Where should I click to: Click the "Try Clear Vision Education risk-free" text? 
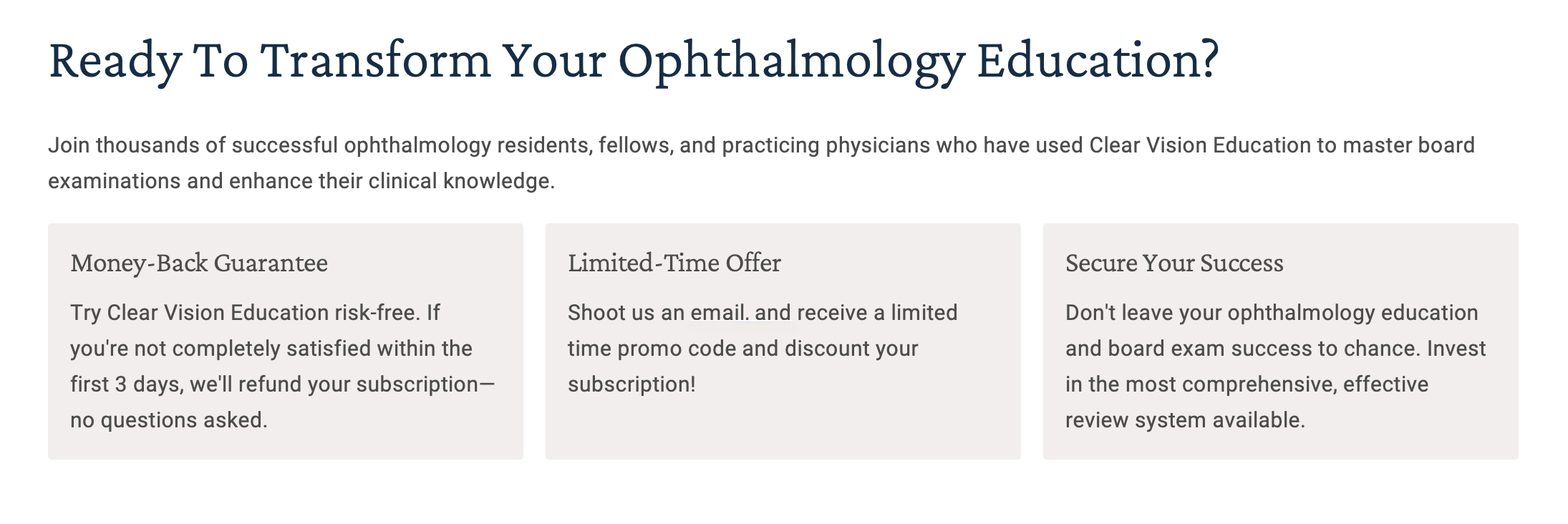(x=244, y=313)
